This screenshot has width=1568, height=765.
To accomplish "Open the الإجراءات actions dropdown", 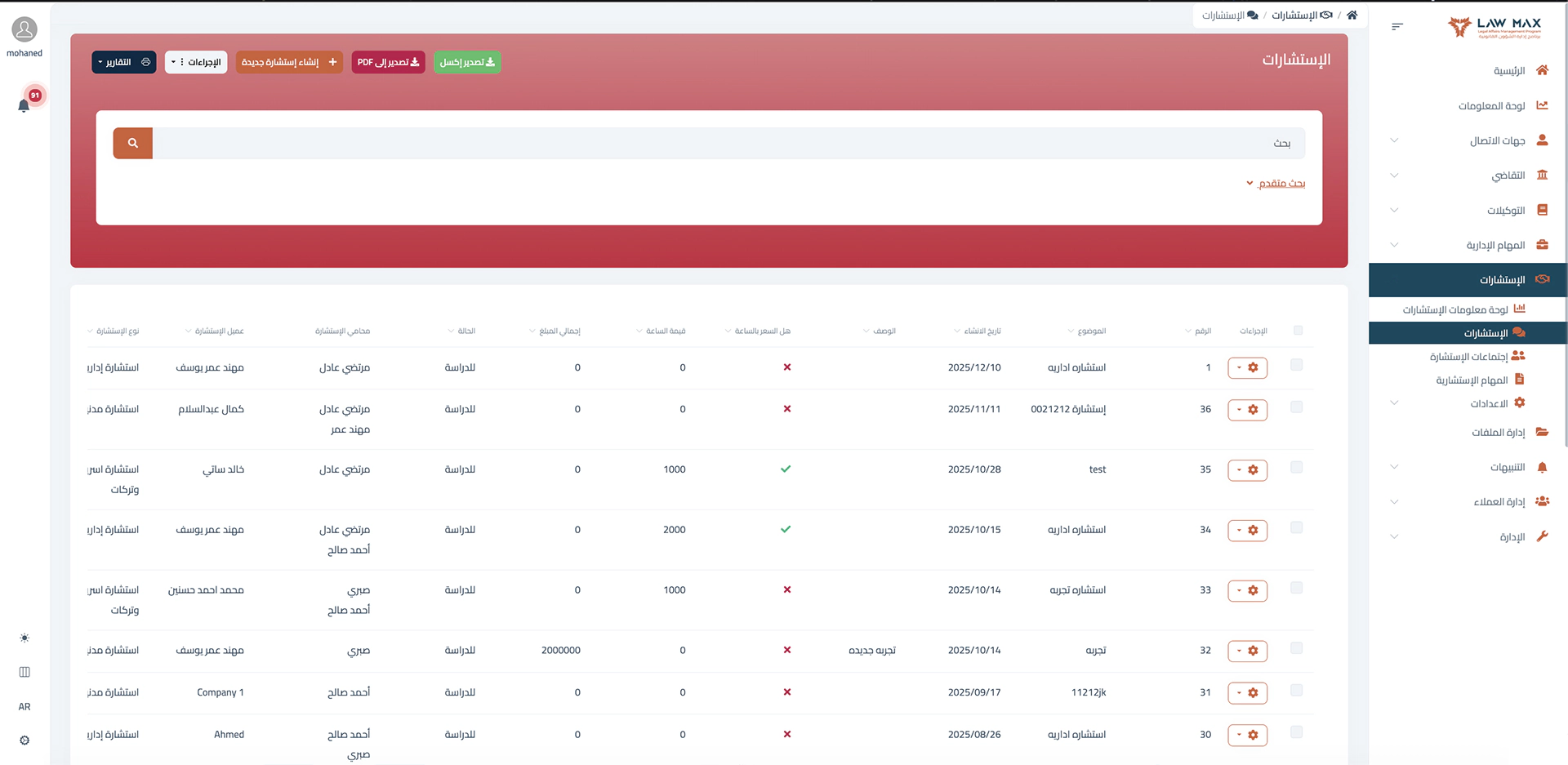I will (x=196, y=62).
